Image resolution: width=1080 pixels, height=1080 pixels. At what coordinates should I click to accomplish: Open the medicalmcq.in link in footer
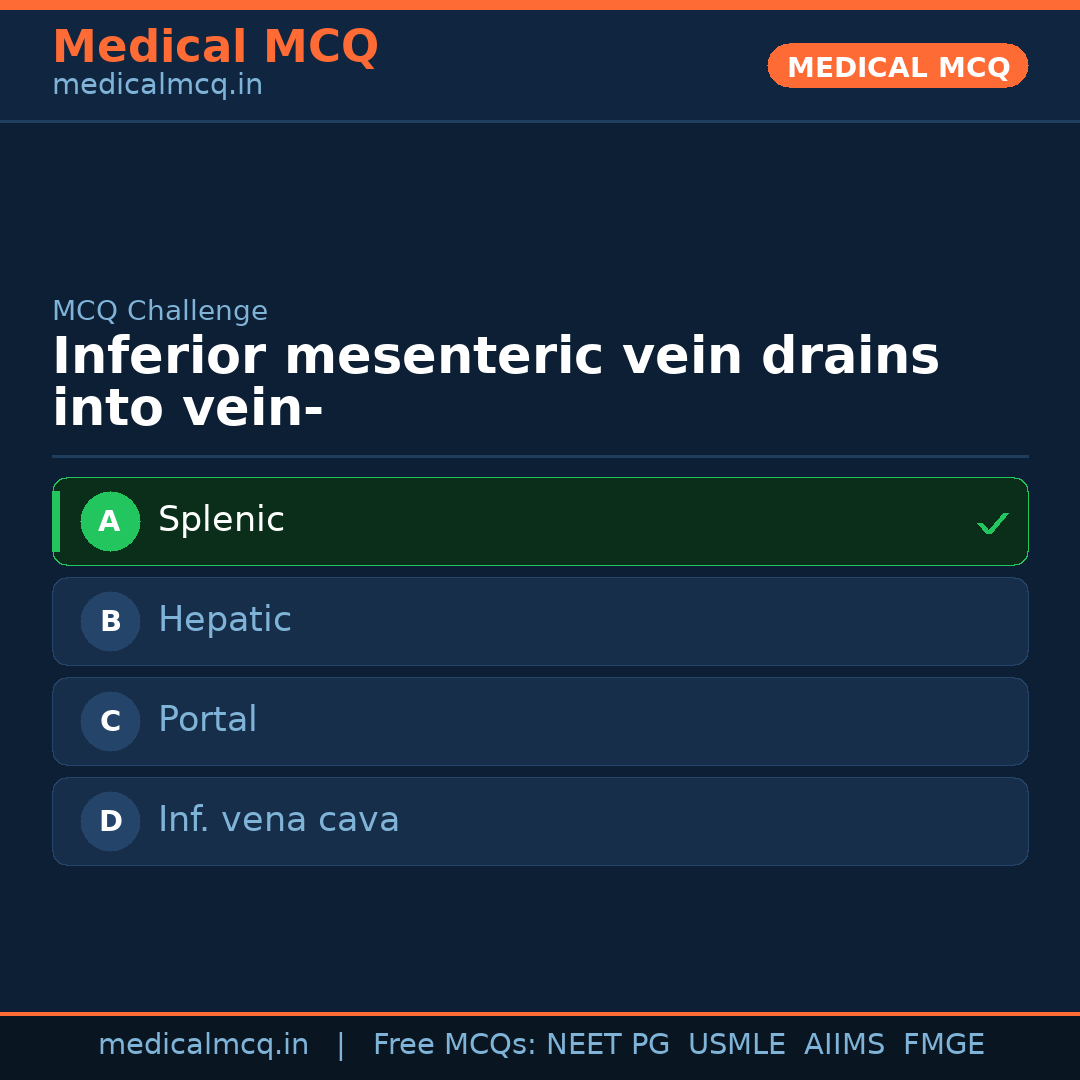[204, 1044]
